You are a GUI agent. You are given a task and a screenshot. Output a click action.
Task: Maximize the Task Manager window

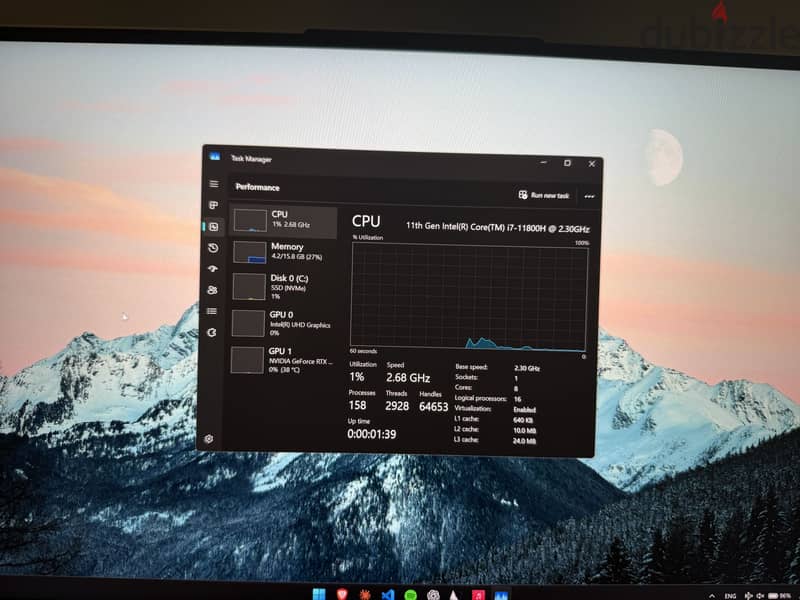click(567, 163)
